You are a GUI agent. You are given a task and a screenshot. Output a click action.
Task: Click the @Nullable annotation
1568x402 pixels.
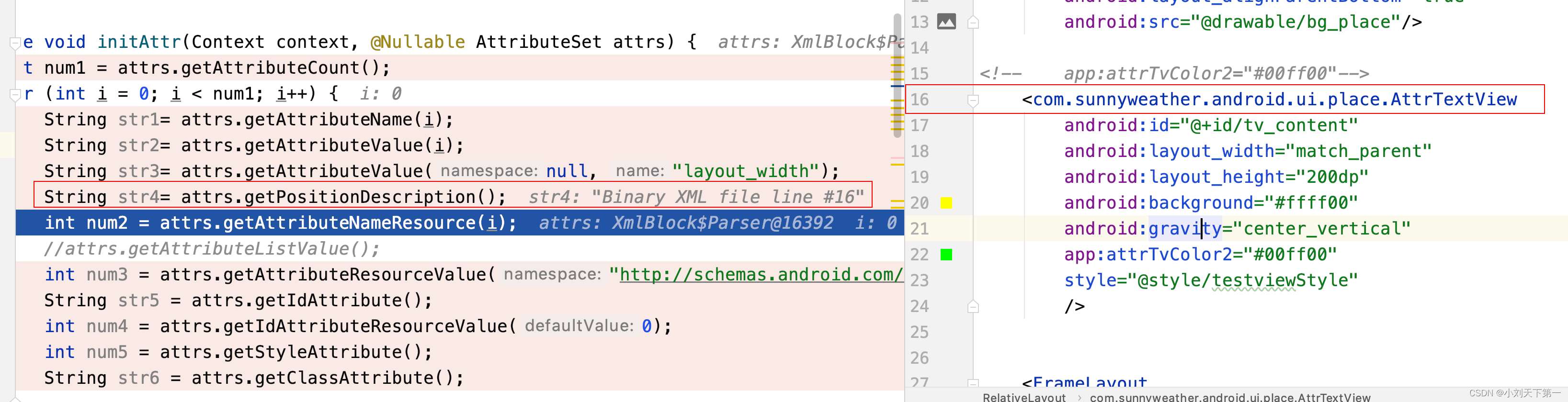[x=418, y=42]
